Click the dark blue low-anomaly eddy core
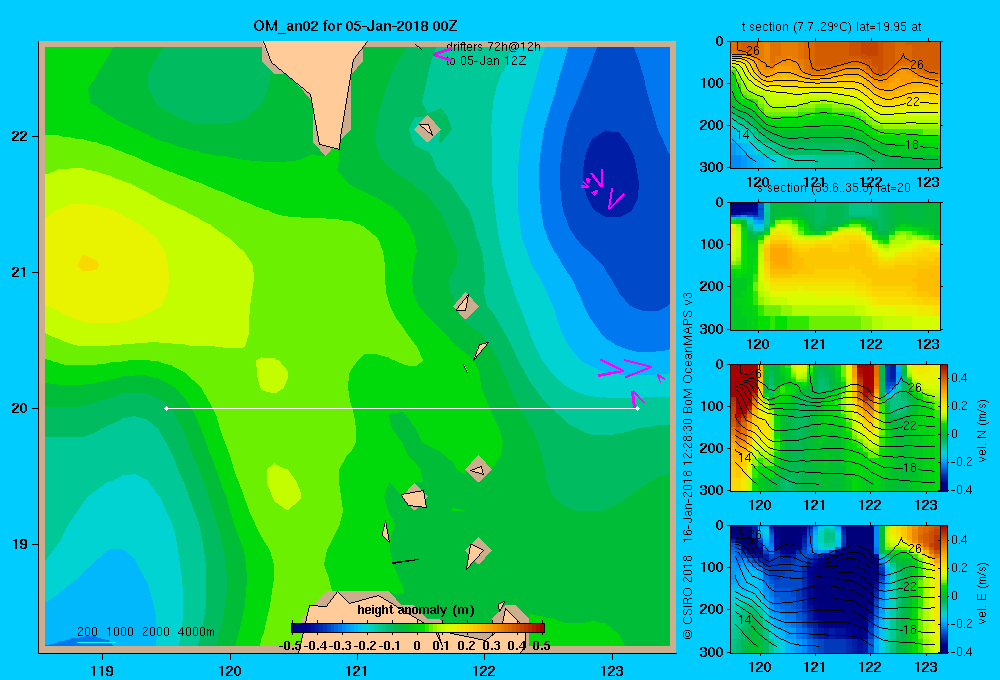This screenshot has height=680, width=1000. 611,174
